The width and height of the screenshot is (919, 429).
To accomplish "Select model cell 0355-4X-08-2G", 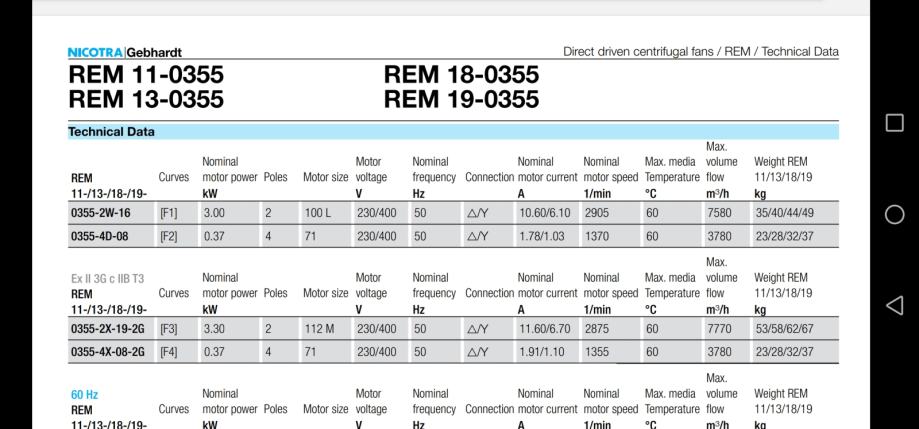I will click(107, 352).
